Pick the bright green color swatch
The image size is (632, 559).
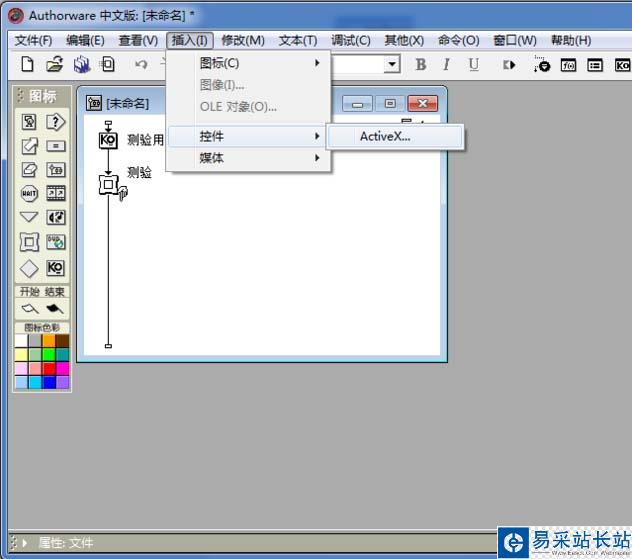tap(49, 355)
